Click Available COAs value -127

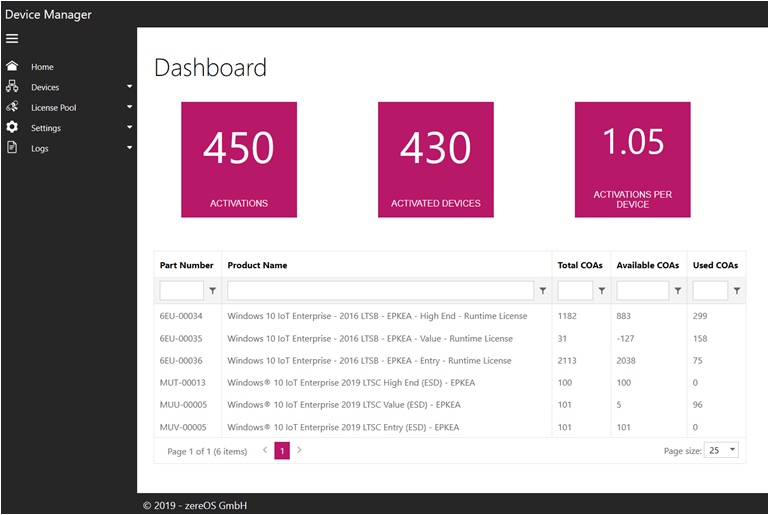(625, 338)
